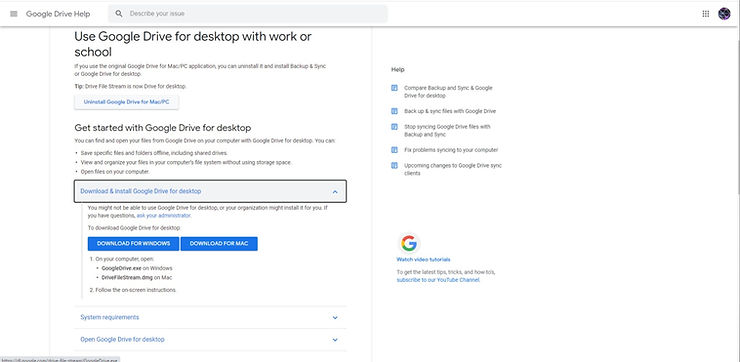Expand System requirements chevron

point(335,318)
